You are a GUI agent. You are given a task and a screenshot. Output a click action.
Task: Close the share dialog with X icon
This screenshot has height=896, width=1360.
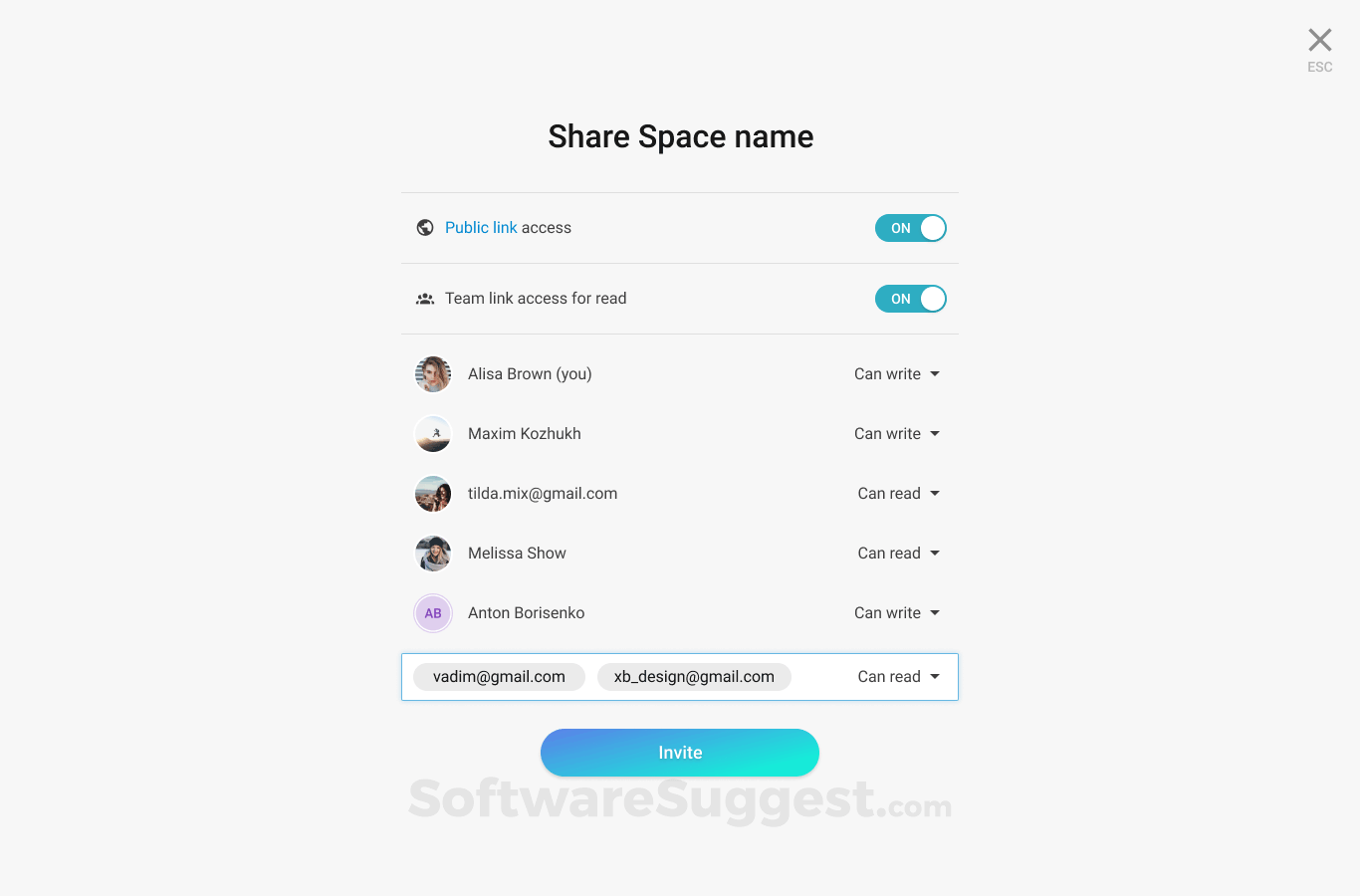1320,40
